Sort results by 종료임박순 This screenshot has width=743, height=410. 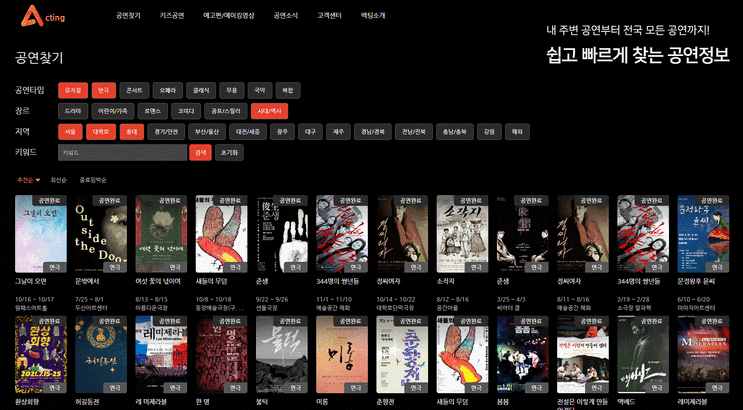[93, 180]
